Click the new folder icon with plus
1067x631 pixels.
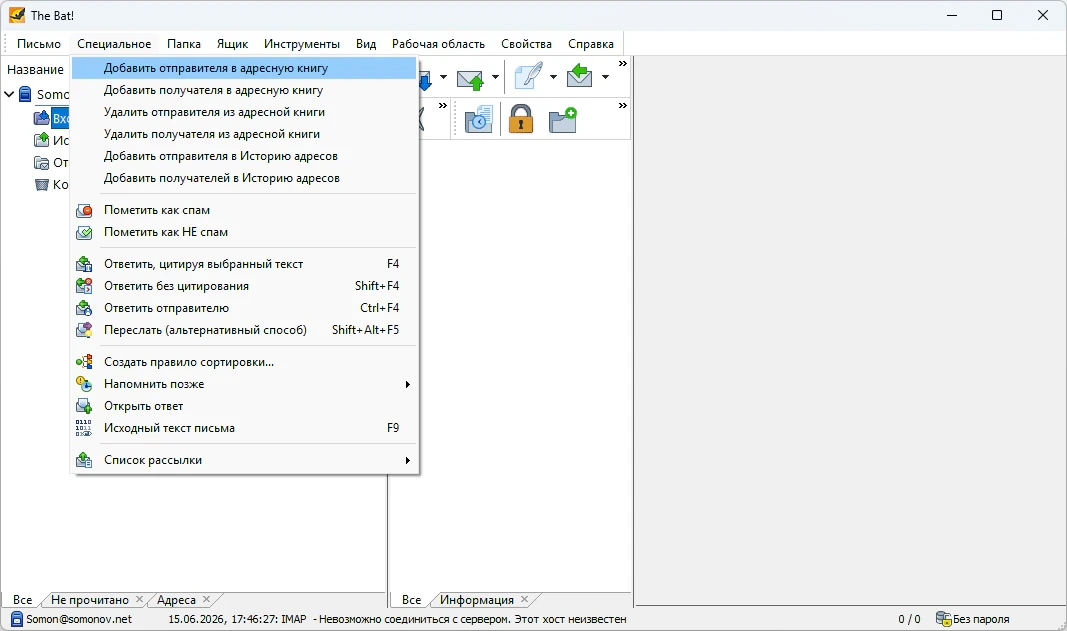563,120
